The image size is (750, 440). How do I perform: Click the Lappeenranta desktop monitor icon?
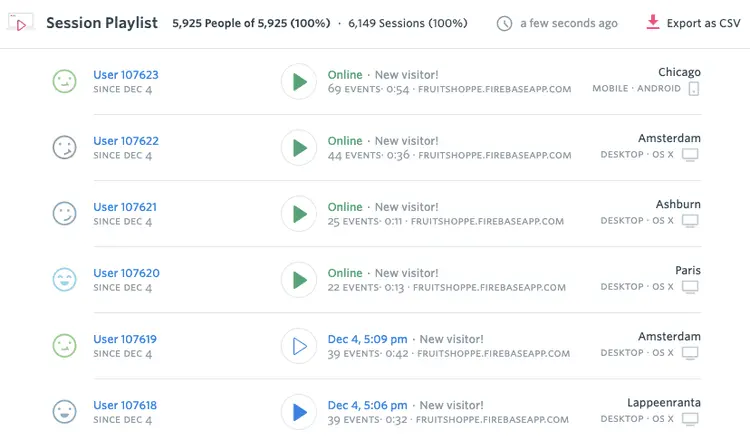pyautogui.click(x=690, y=419)
